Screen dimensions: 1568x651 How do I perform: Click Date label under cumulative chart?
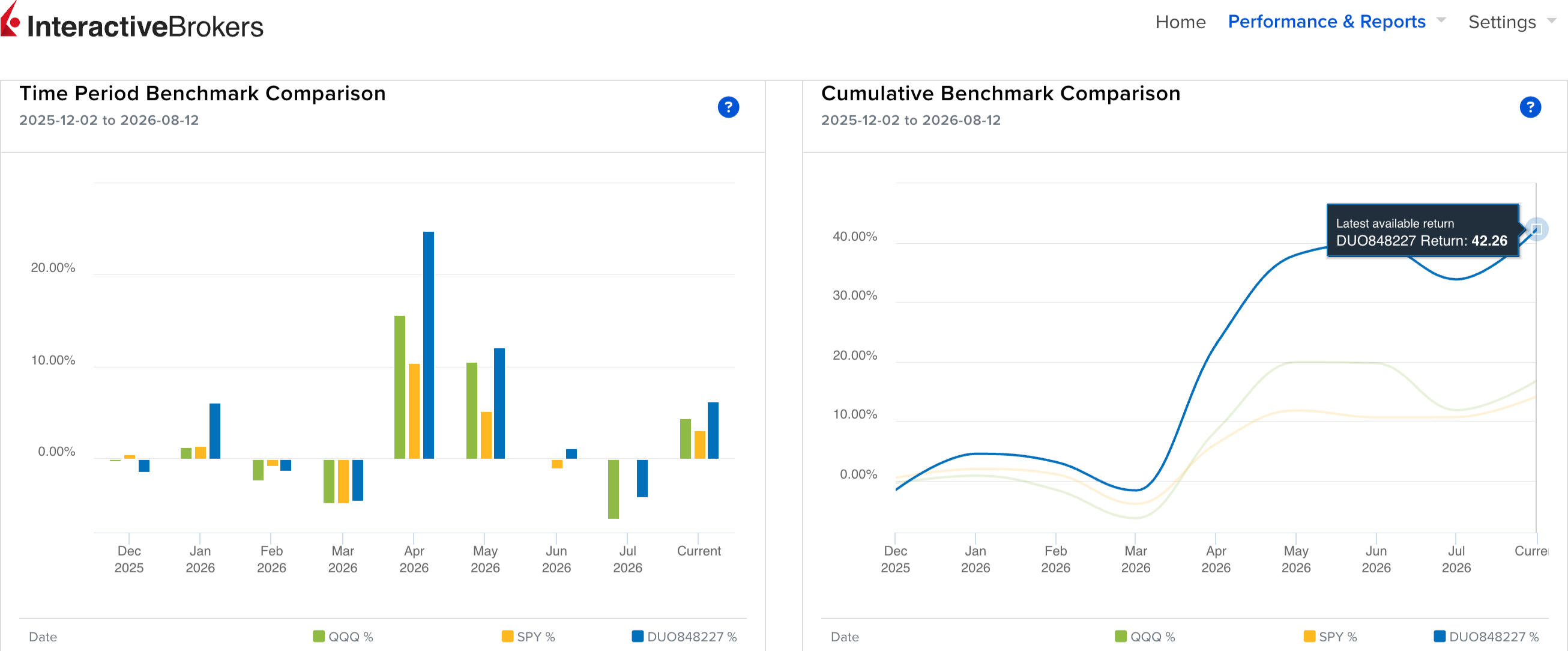click(845, 637)
